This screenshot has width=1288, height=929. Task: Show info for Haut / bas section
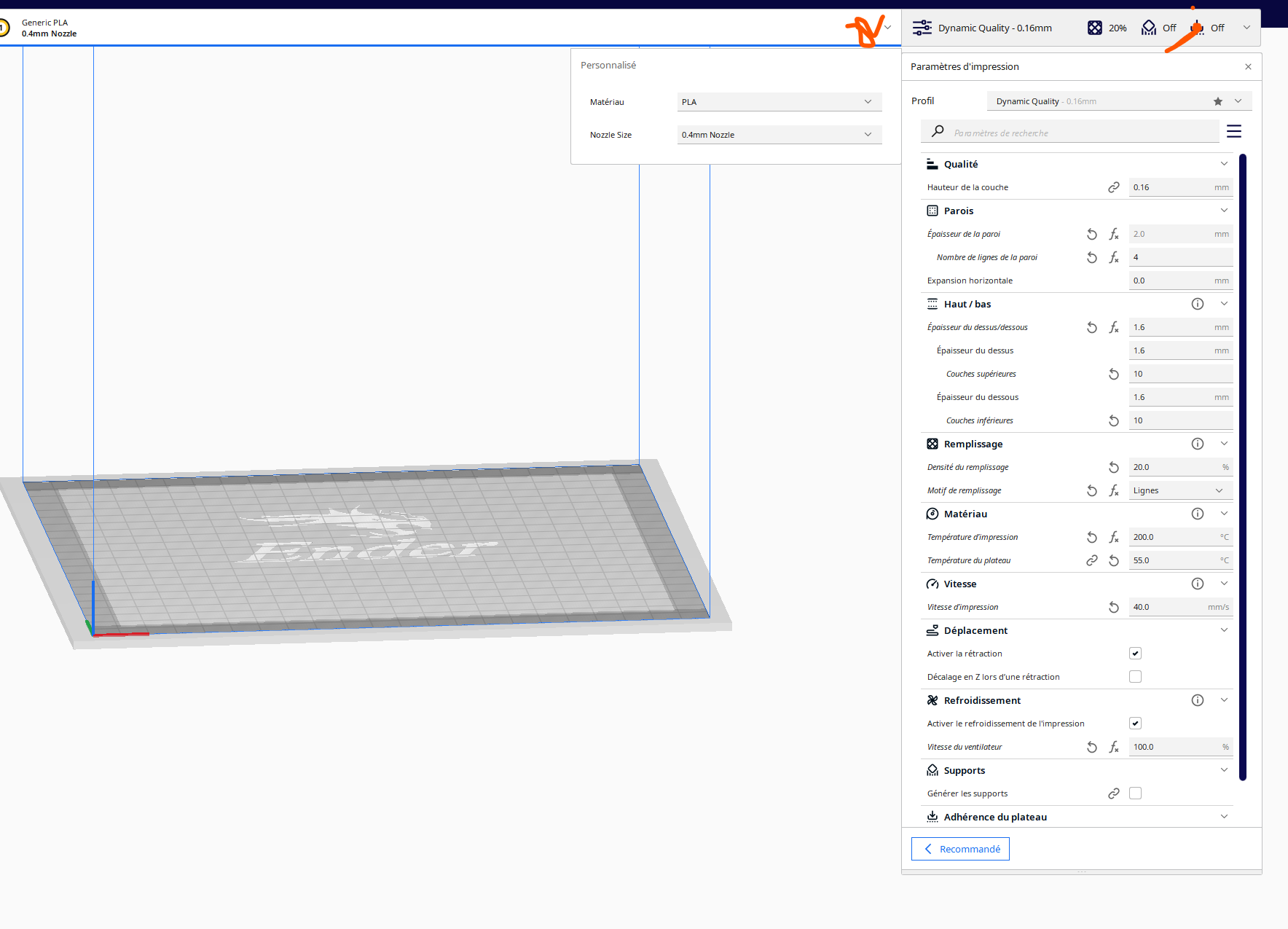click(1198, 304)
